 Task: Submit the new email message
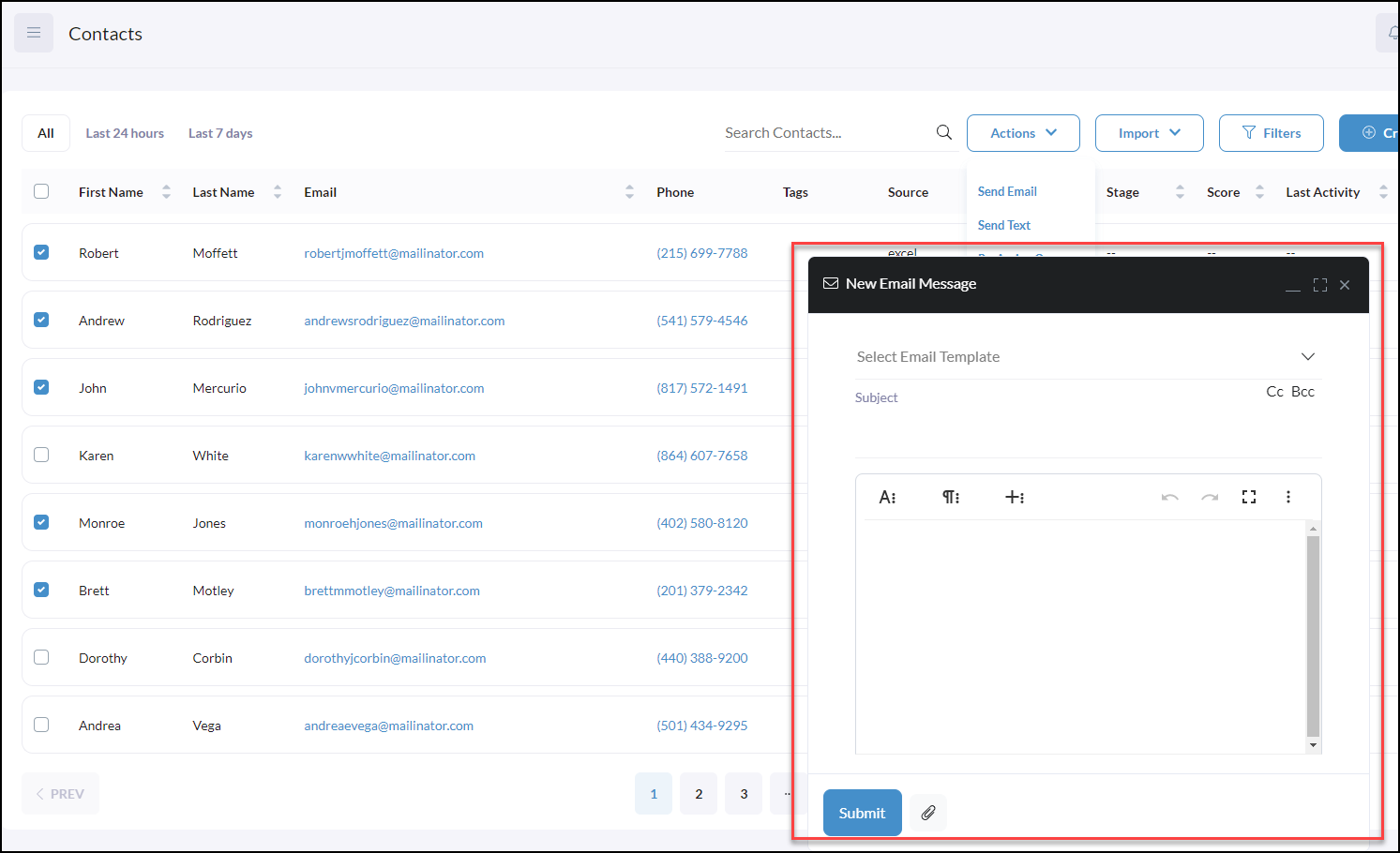[862, 812]
